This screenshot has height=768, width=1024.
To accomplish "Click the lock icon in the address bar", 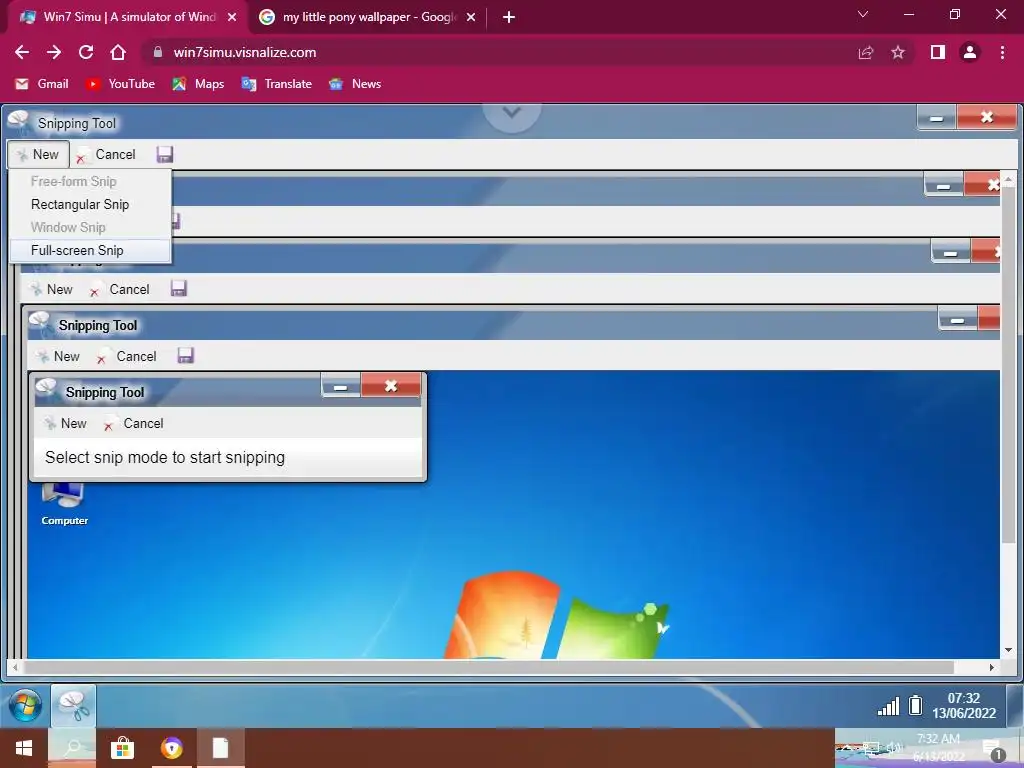I will pyautogui.click(x=157, y=52).
